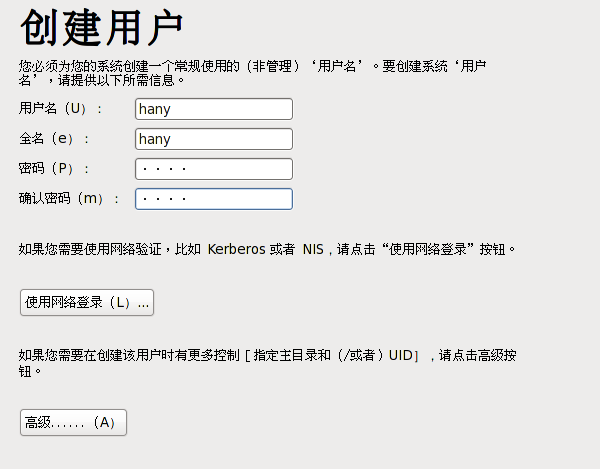Screen dimensions: 600x469
Task: Click the word NIS in the paragraph
Action: [313, 249]
